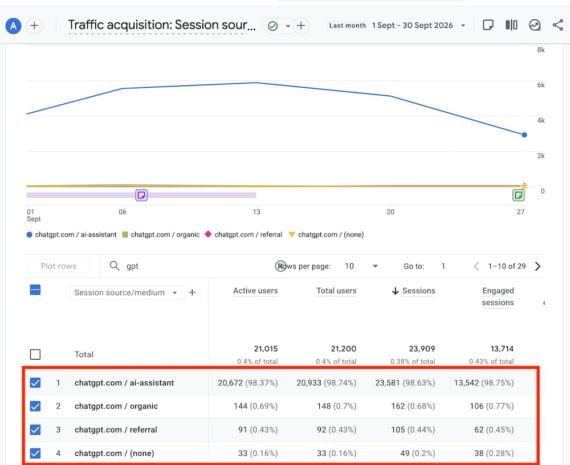Open the Rows per page dropdown showing 10
Image resolution: width=570 pixels, height=465 pixels.
[x=361, y=266]
